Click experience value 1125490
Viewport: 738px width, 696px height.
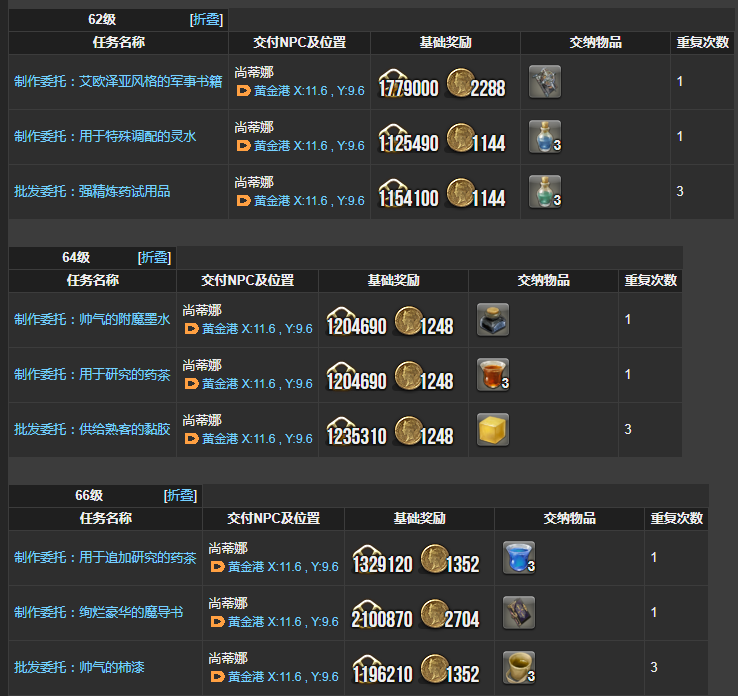coord(409,144)
